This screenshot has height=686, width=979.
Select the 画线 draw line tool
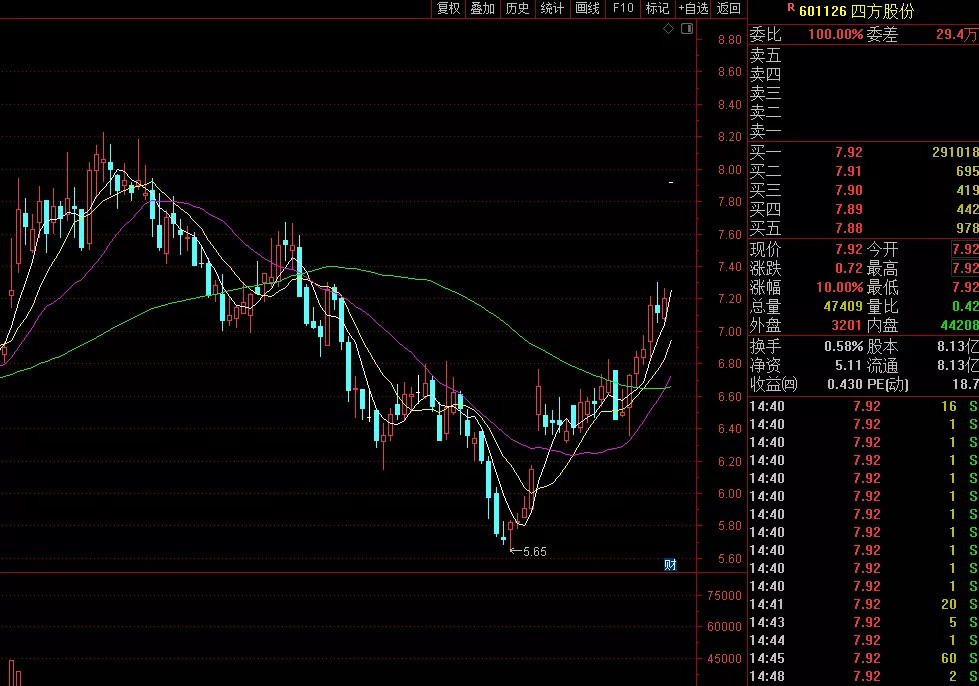pos(587,9)
